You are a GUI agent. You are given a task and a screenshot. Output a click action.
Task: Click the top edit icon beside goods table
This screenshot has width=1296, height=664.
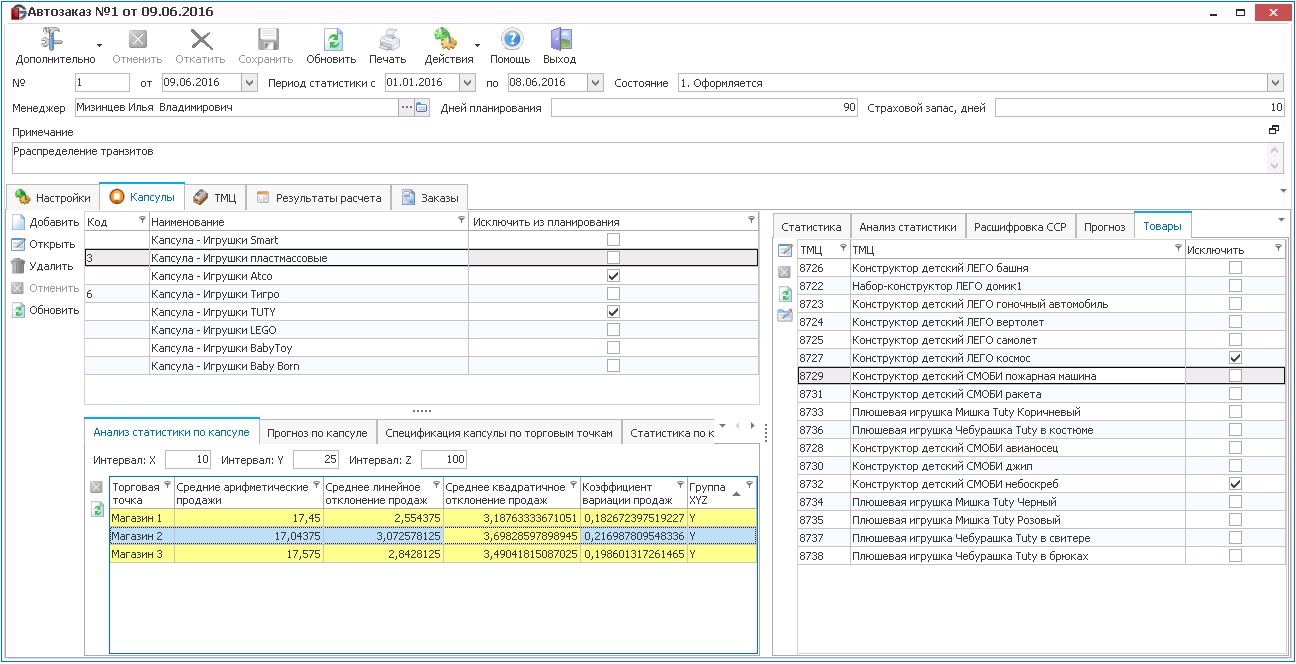(785, 250)
